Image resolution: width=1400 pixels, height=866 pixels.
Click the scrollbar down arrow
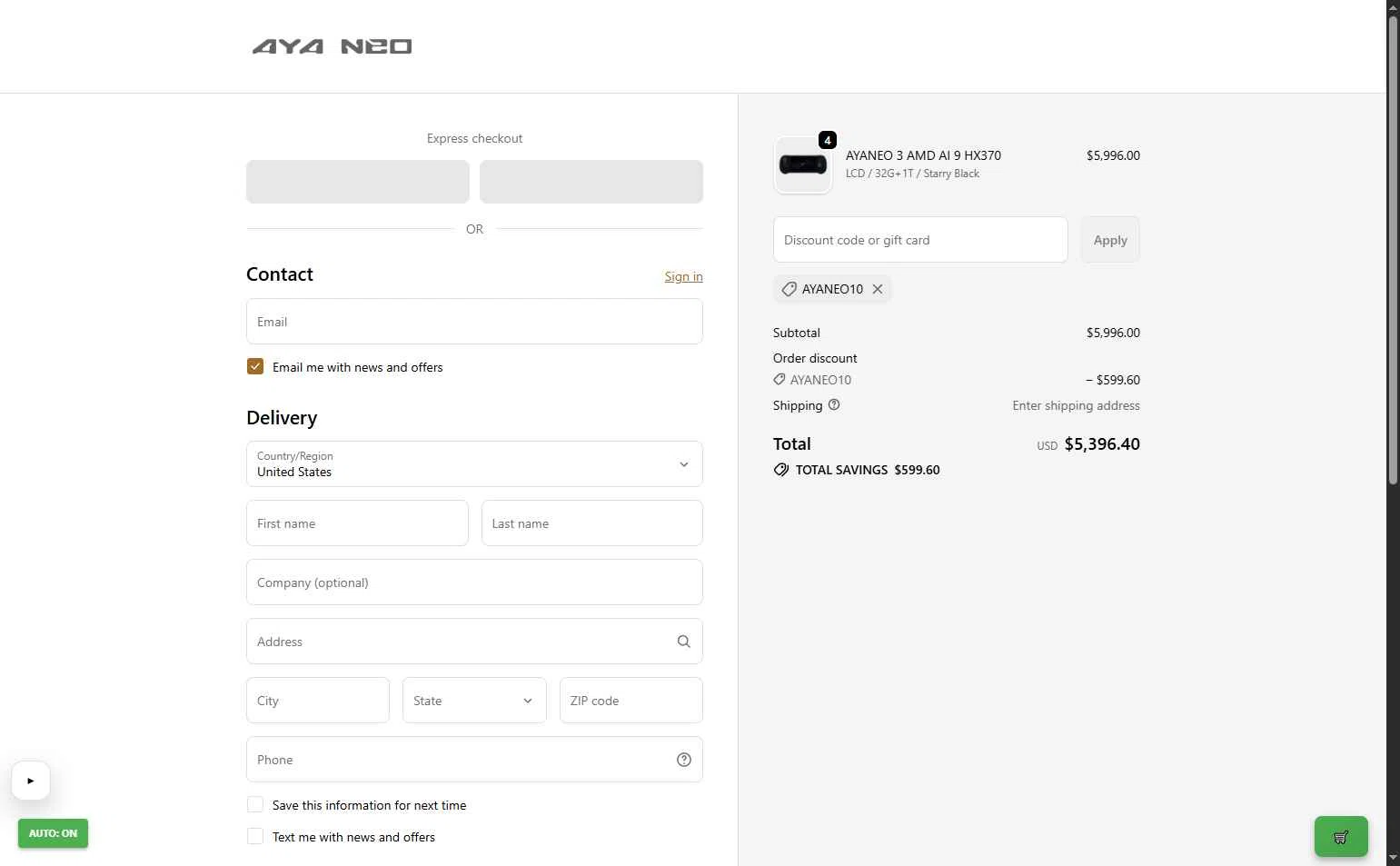[1393, 858]
